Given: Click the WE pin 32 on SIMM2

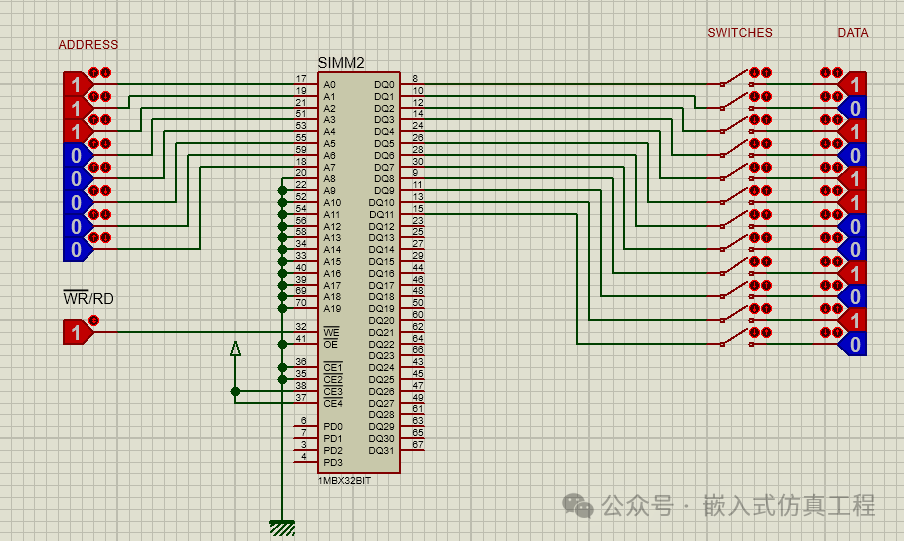Looking at the screenshot, I should pos(306,332).
